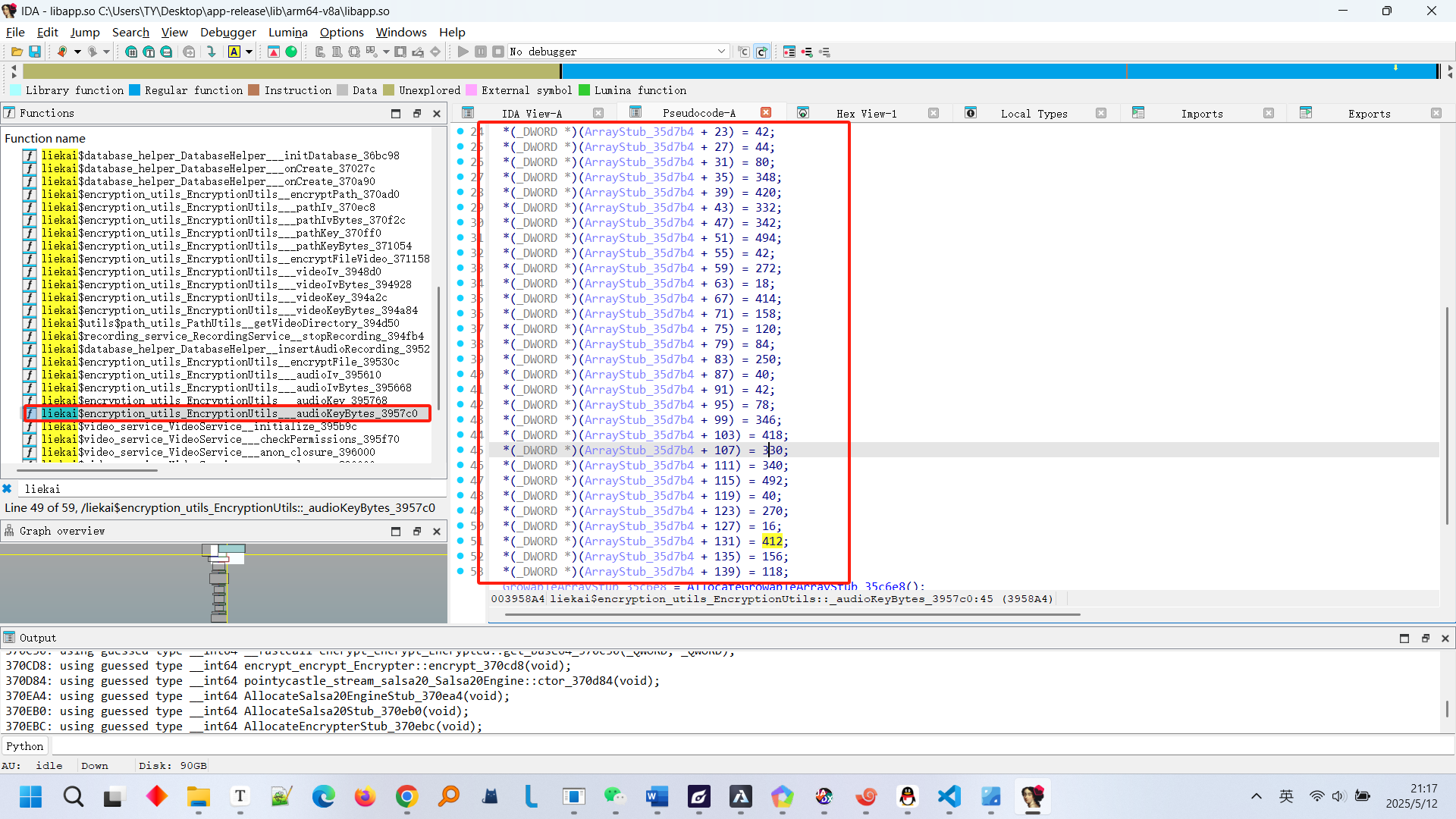The width and height of the screenshot is (1456, 819).
Task: Switch to the Hex View-1 tab
Action: pos(866,113)
